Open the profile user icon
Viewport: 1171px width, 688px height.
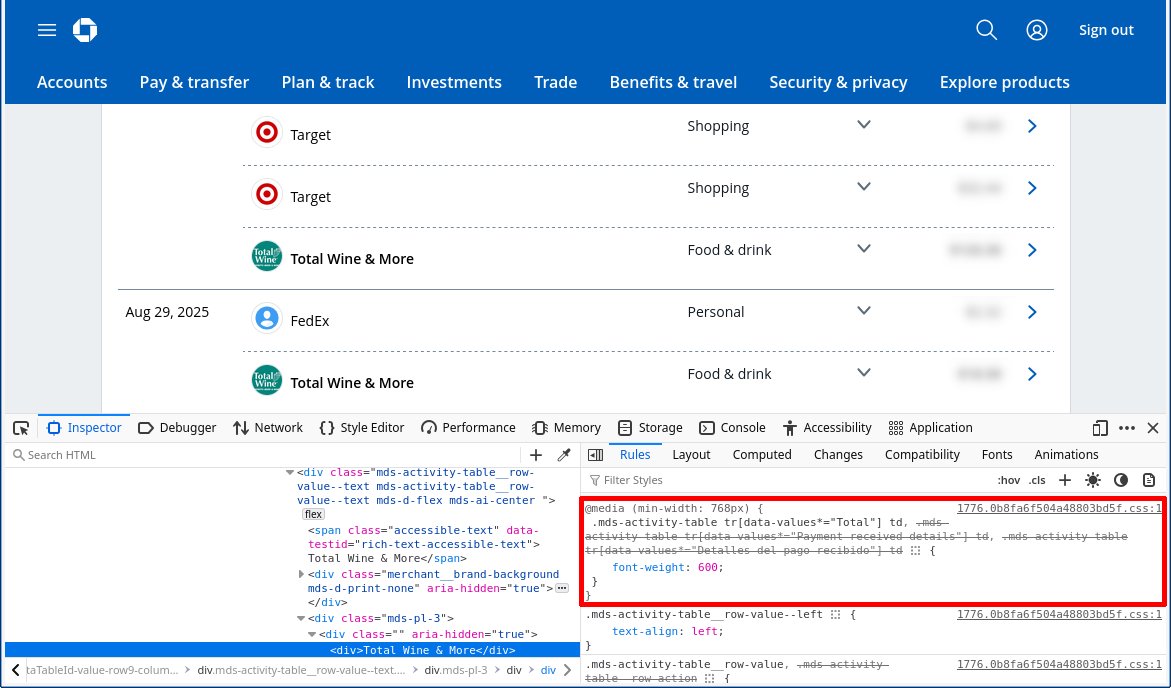(1037, 30)
